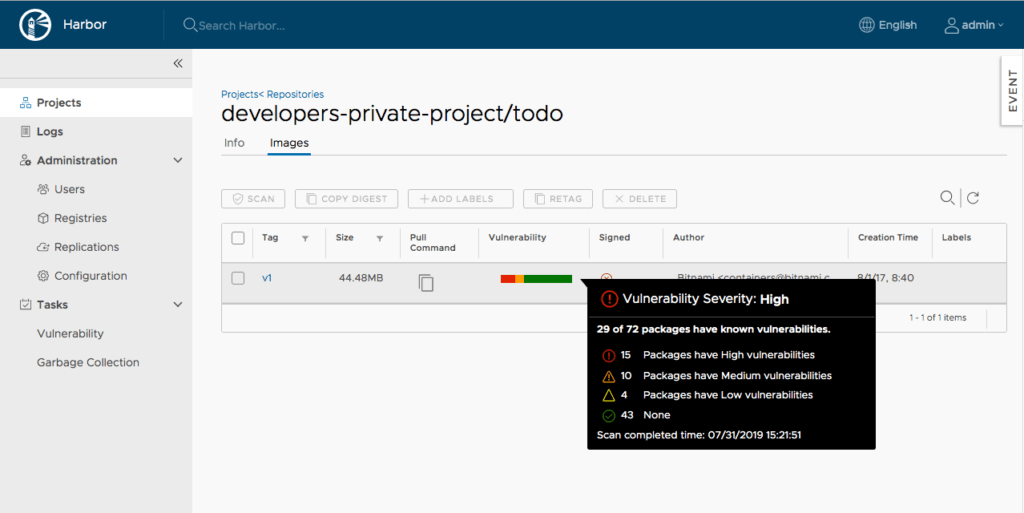Click the Harbor logo icon
Viewport: 1024px width, 513px height.
pos(35,24)
